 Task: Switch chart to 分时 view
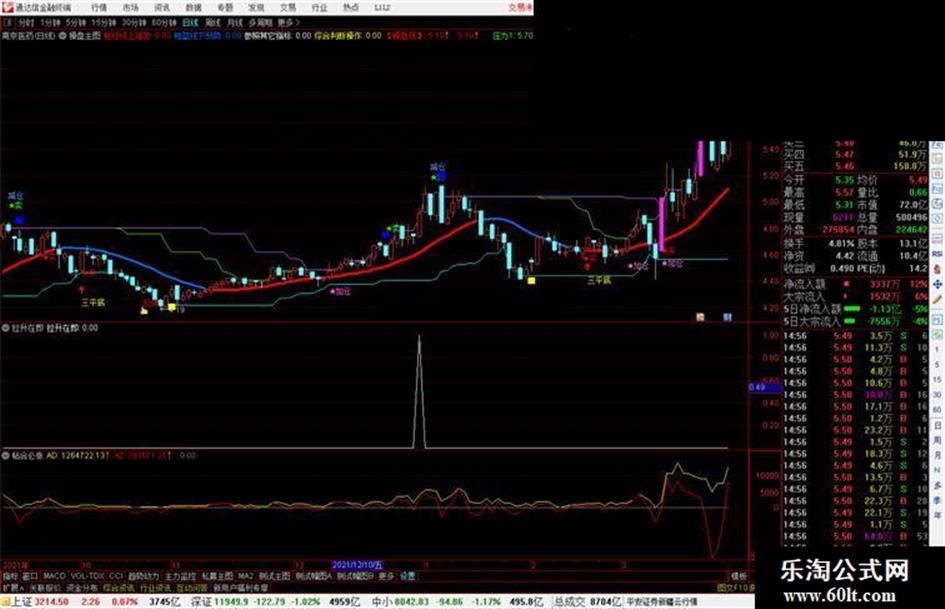[x=25, y=22]
